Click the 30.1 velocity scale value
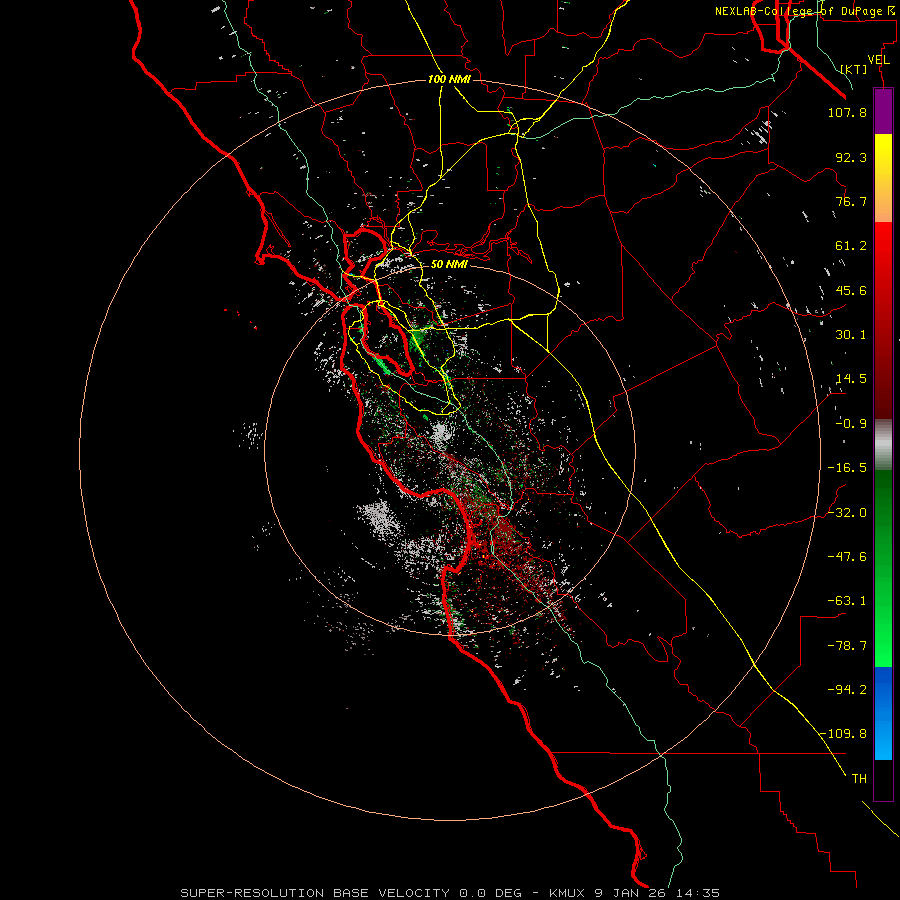Image resolution: width=900 pixels, height=900 pixels. [851, 335]
